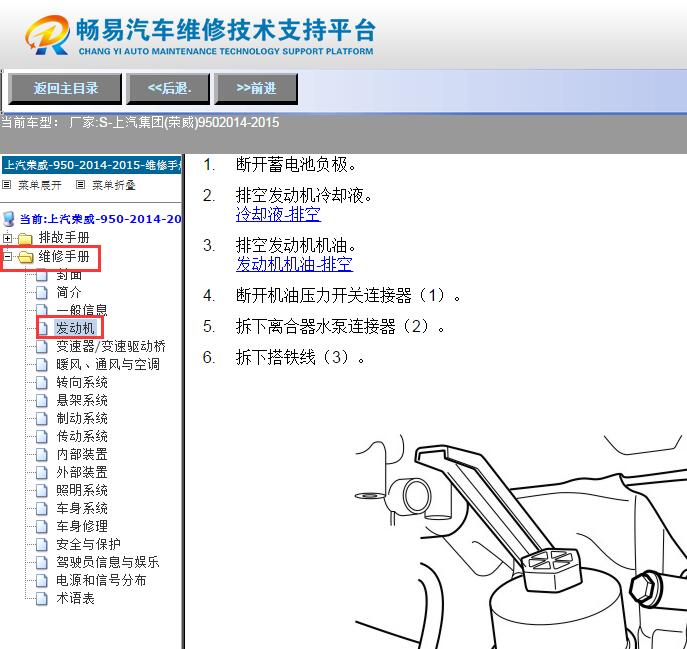Click the page icon next to 术语表

pyautogui.click(x=42, y=598)
